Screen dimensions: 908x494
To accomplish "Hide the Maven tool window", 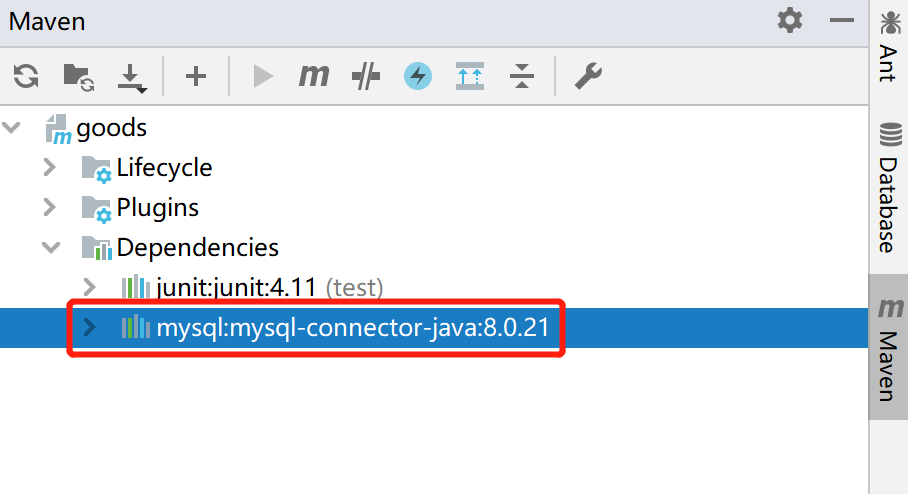I will click(841, 20).
